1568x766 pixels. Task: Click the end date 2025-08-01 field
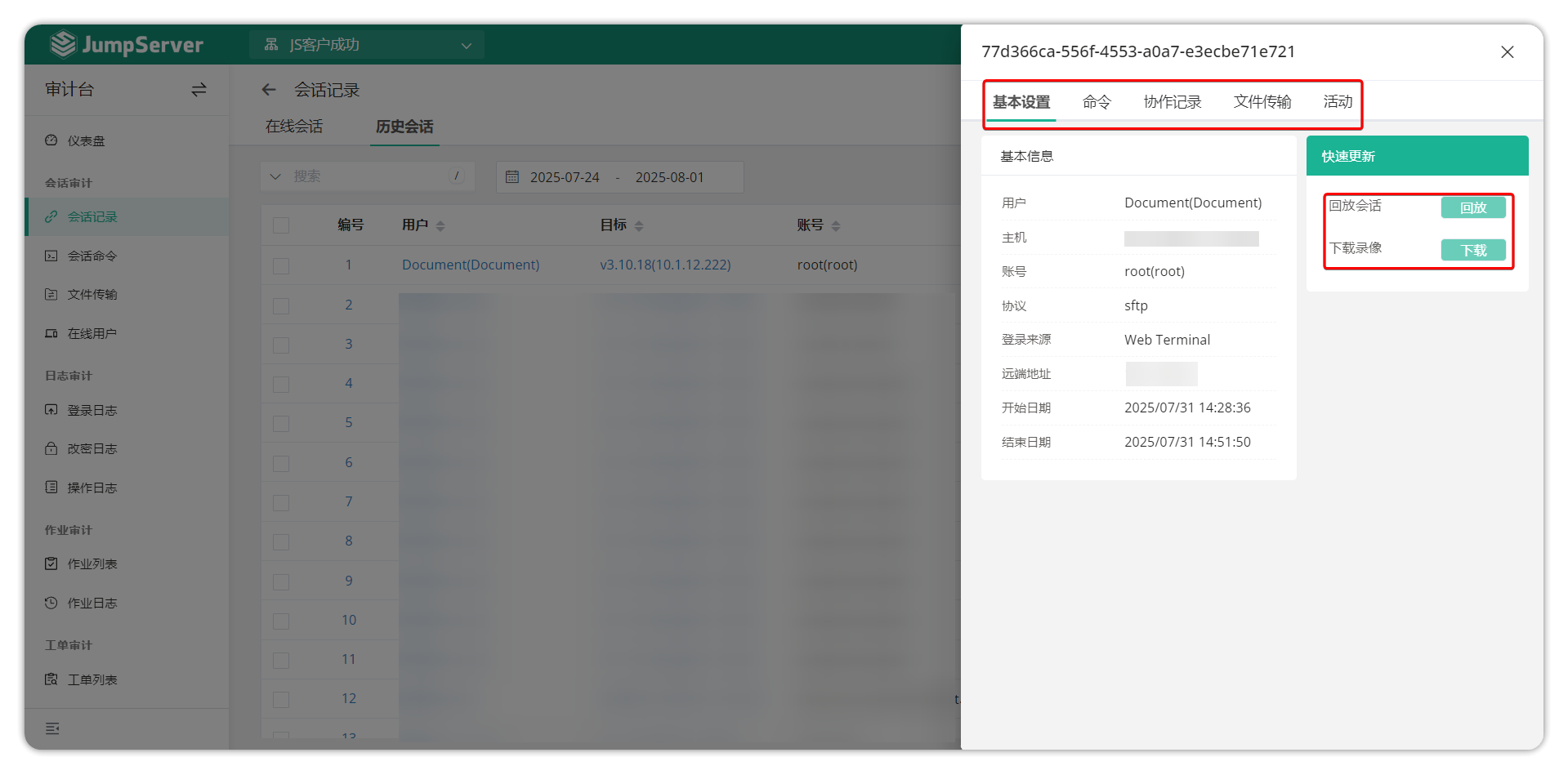coord(669,177)
